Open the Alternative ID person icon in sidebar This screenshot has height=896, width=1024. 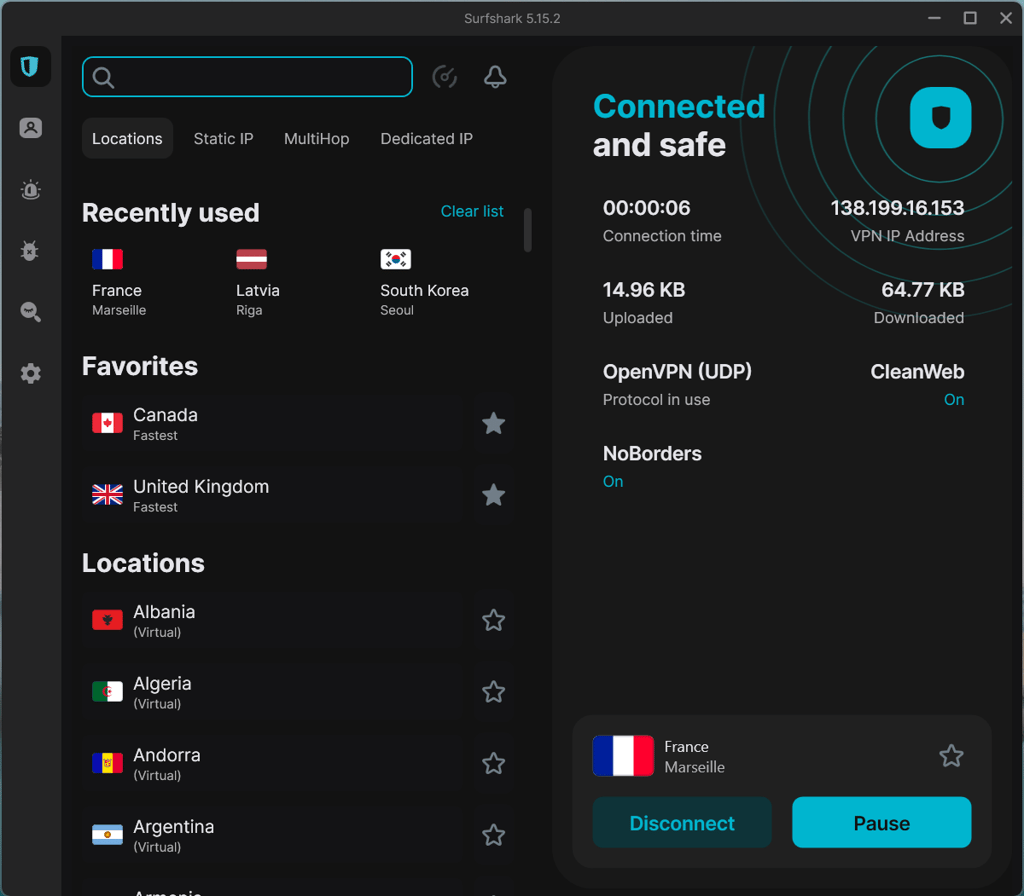click(x=30, y=128)
